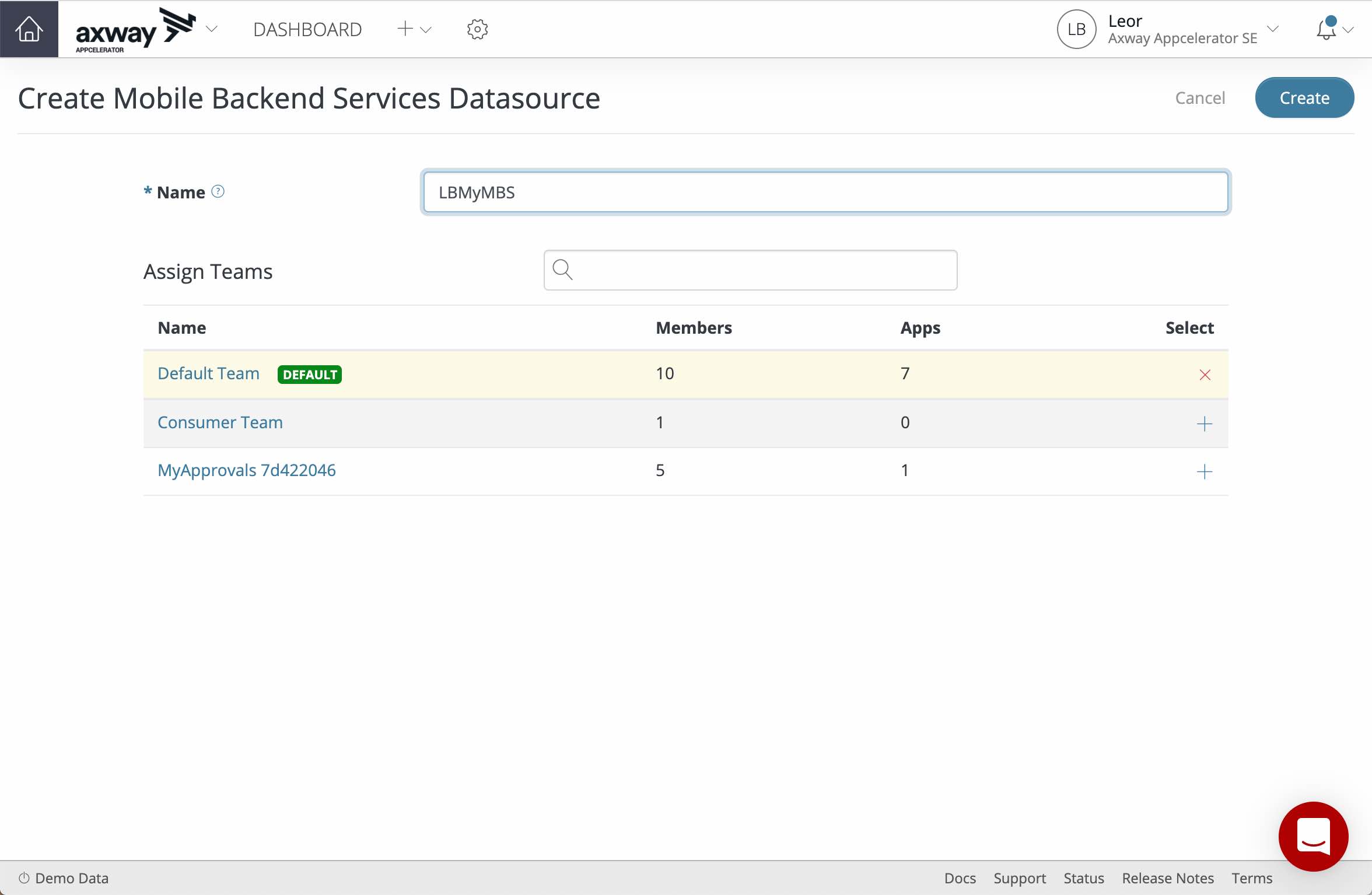Viewport: 1372px width, 895px height.
Task: Add Consumer Team with plus icon
Action: 1204,424
